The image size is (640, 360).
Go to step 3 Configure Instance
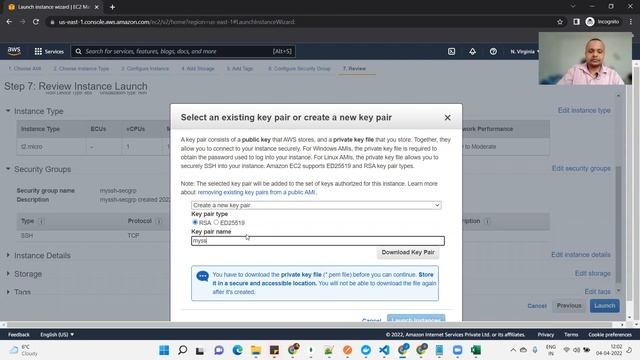(145, 69)
